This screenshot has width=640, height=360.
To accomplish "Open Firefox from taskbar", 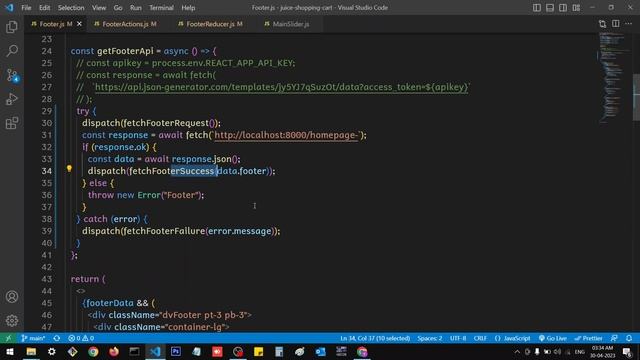I will click(114, 352).
